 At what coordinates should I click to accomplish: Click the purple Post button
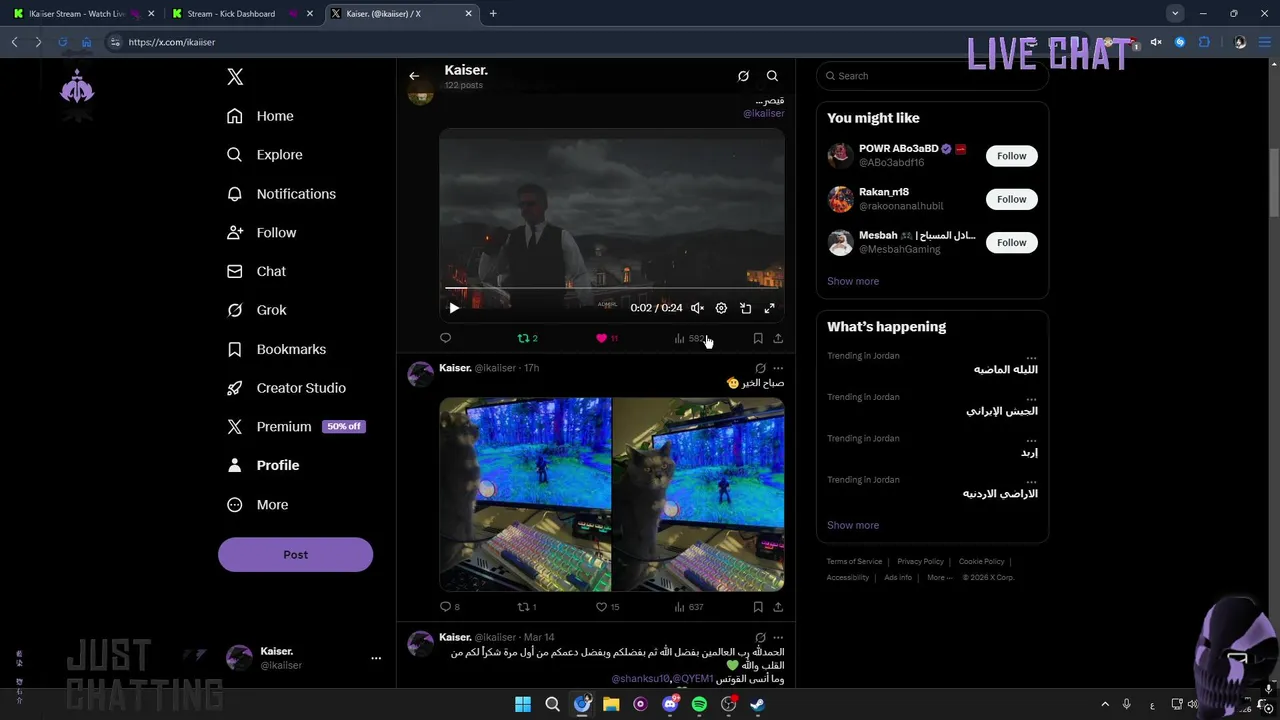tap(295, 555)
